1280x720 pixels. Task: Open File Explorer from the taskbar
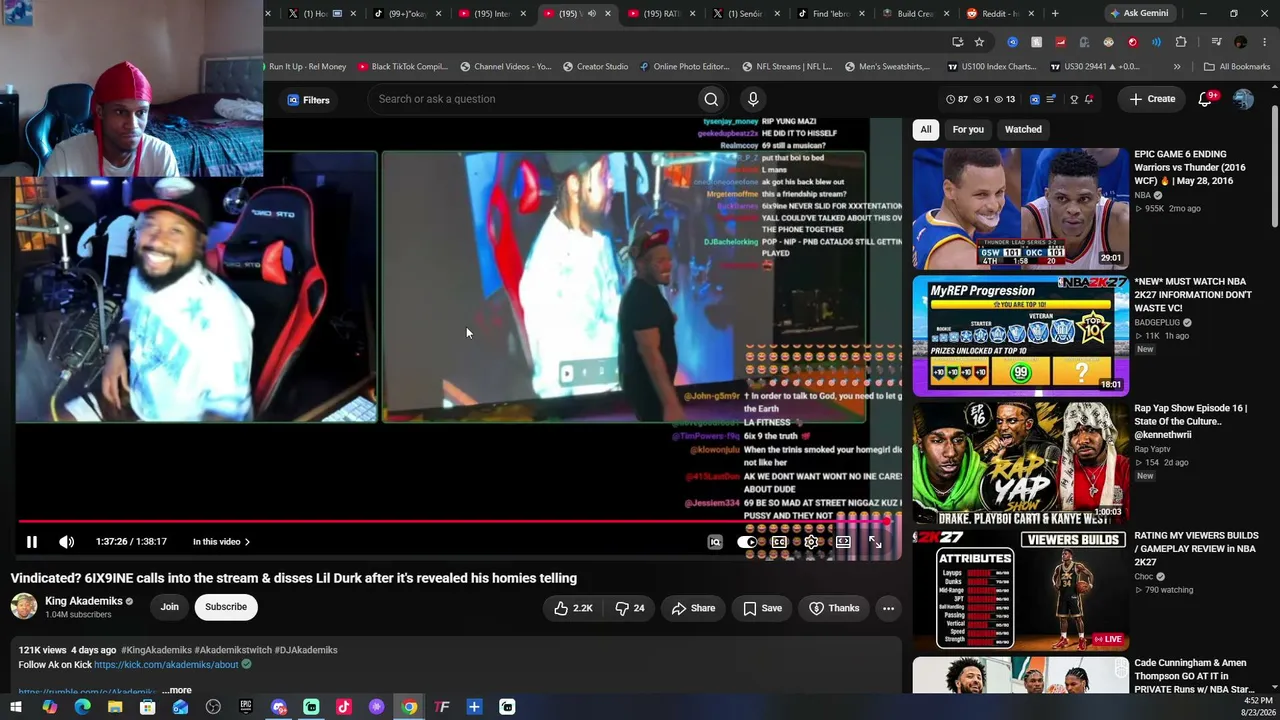pos(115,707)
